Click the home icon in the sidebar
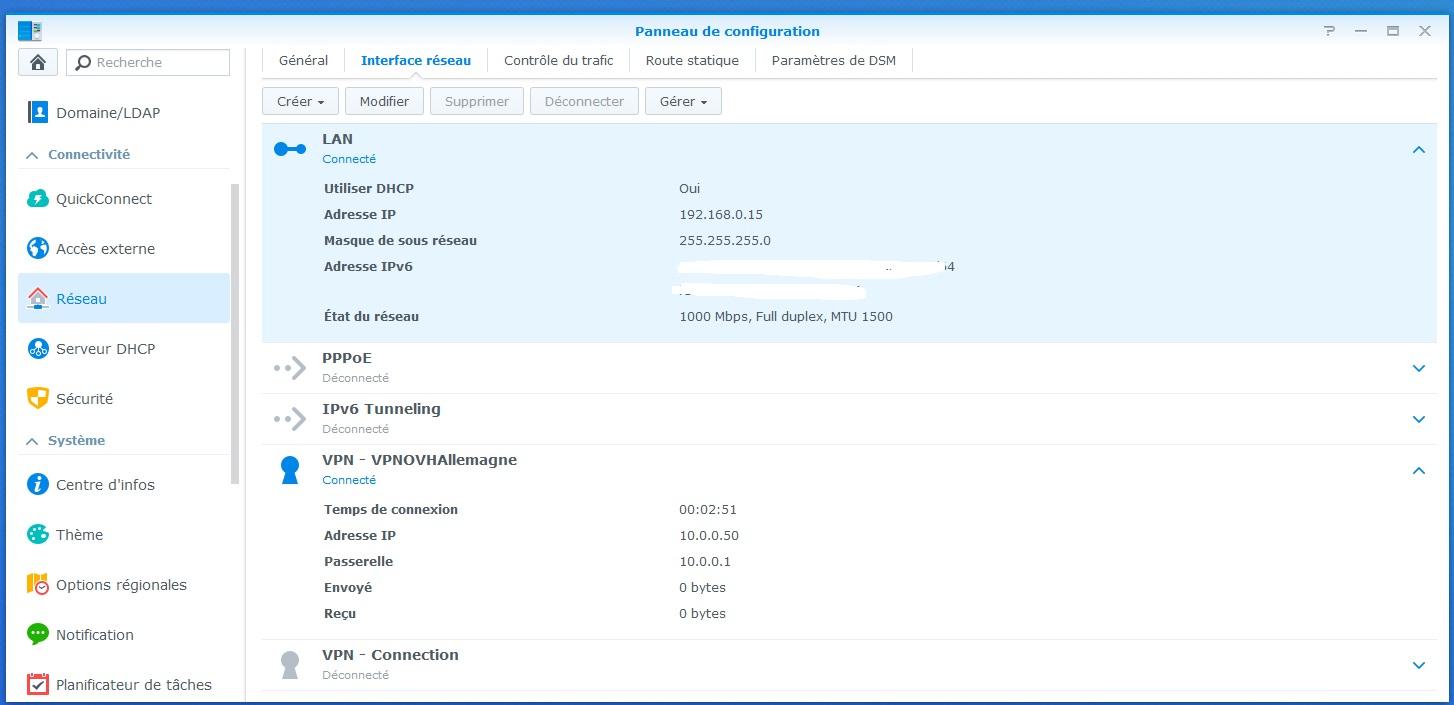 38,62
